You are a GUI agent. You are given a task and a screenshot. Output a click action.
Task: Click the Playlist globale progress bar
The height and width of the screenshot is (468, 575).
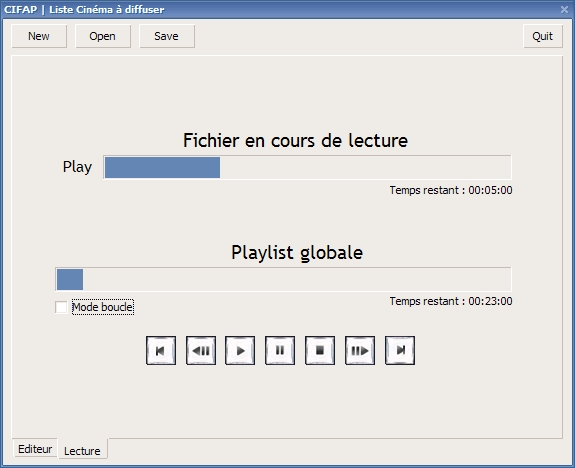point(283,279)
